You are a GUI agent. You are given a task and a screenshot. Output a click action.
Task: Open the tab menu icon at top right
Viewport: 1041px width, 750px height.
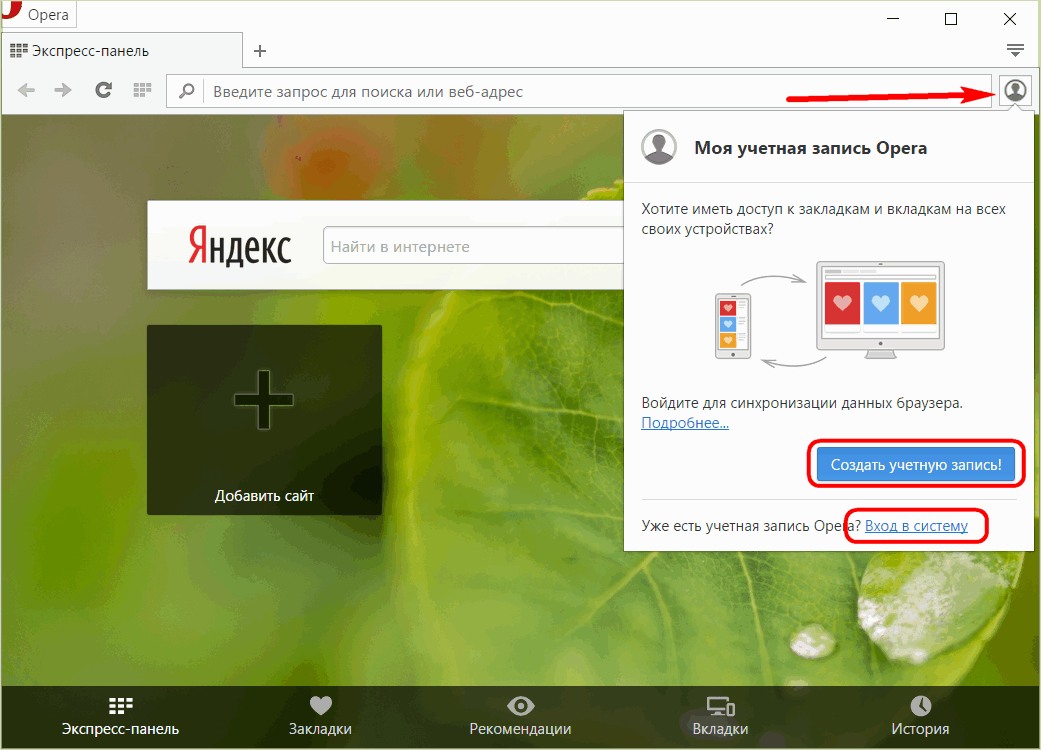point(1014,50)
